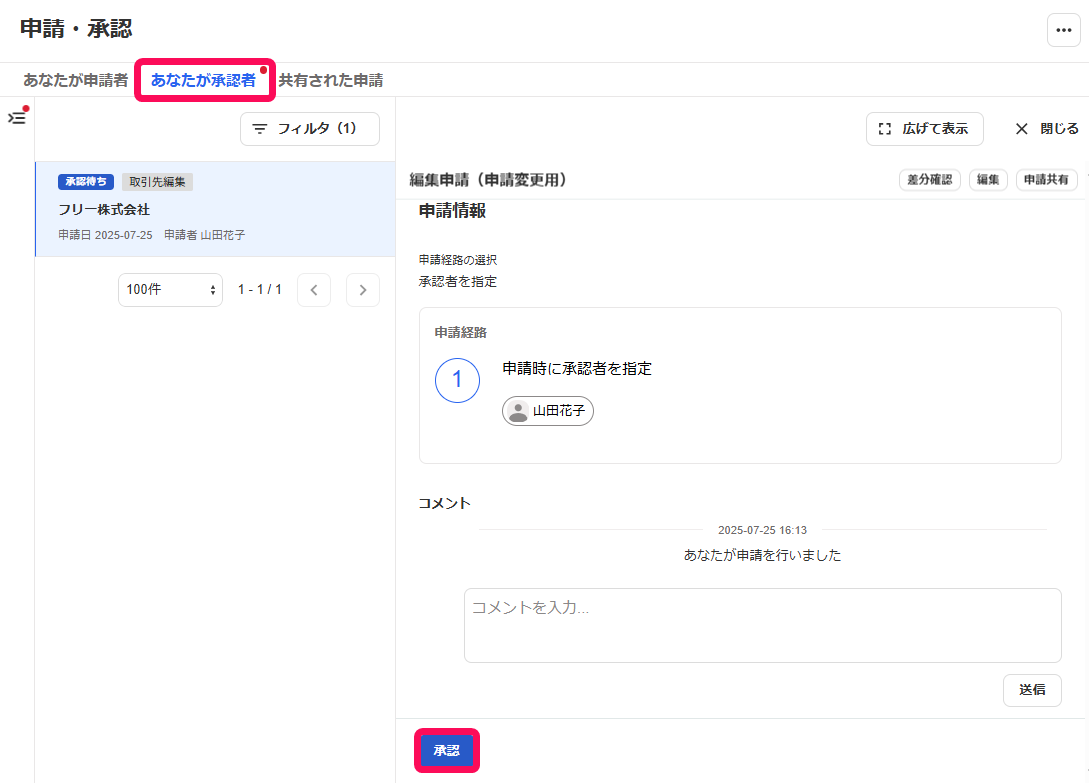
Task: Go to previous page of results
Action: (x=314, y=290)
